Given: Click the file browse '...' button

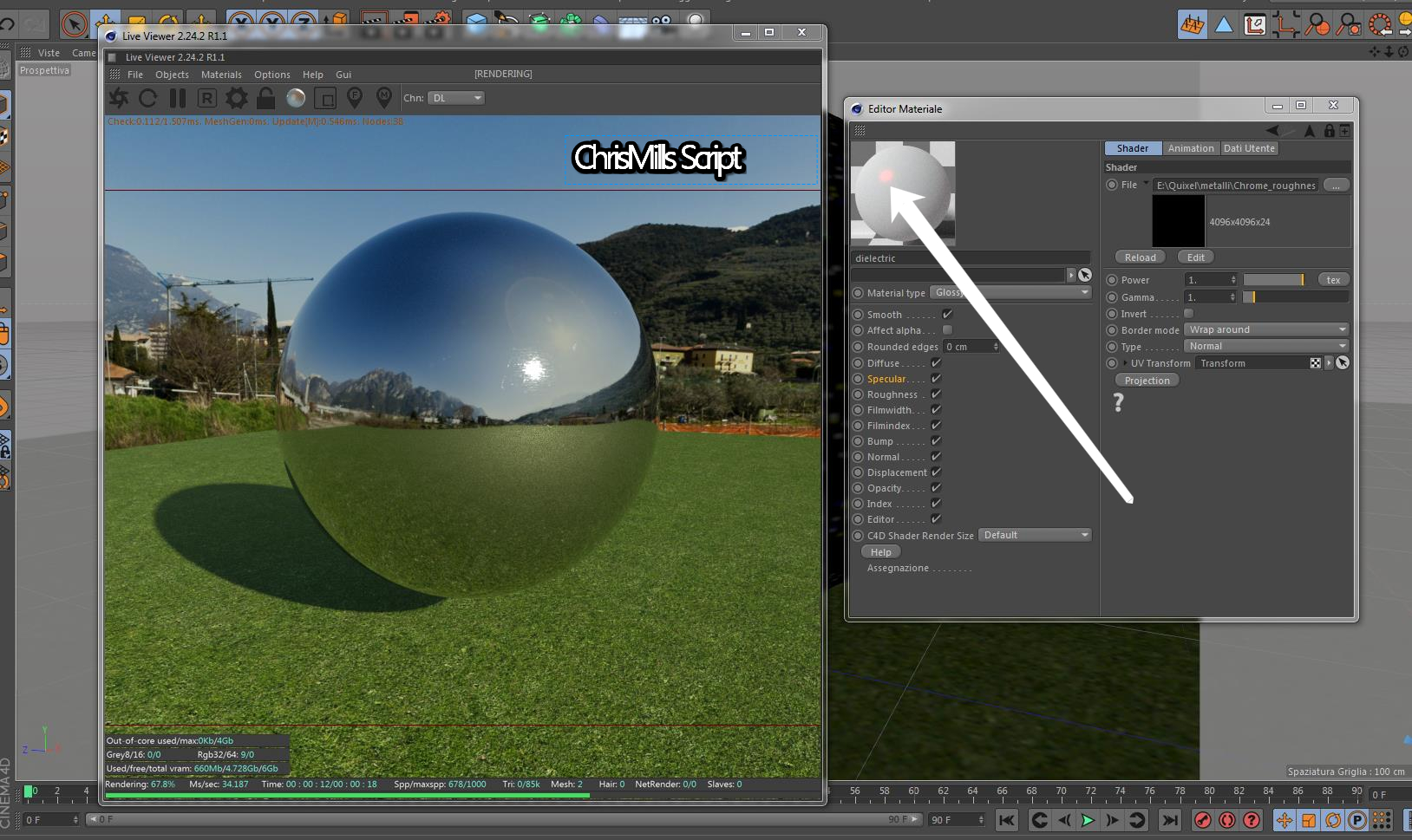Looking at the screenshot, I should [1337, 186].
